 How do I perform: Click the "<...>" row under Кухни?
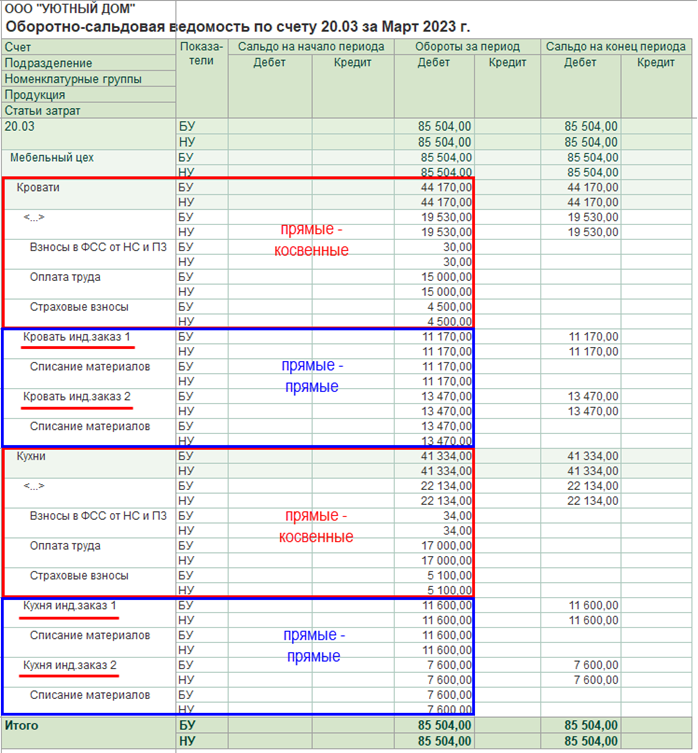pyautogui.click(x=34, y=486)
